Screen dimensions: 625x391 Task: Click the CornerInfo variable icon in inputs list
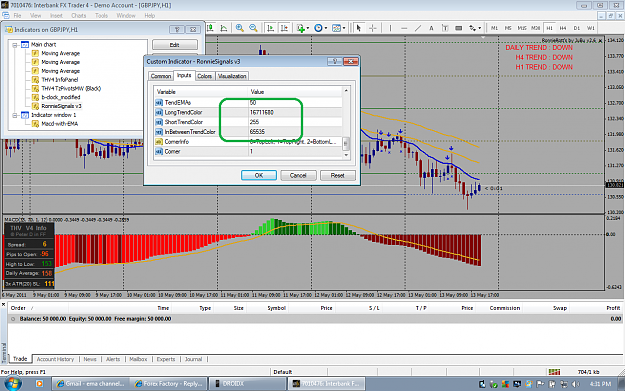tap(159, 142)
